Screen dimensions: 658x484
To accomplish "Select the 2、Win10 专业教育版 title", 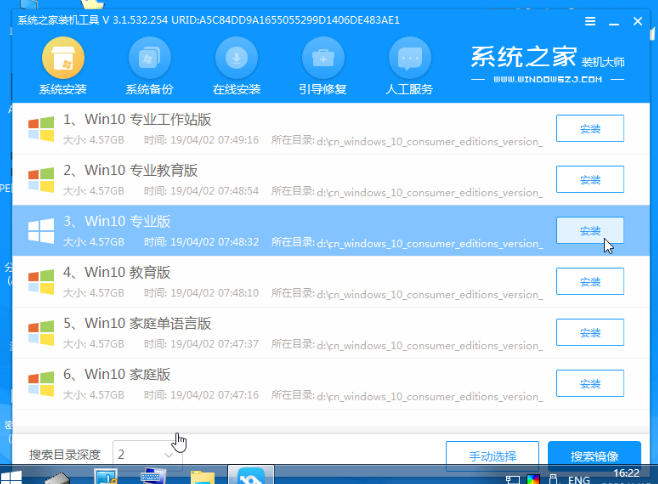I will (130, 170).
